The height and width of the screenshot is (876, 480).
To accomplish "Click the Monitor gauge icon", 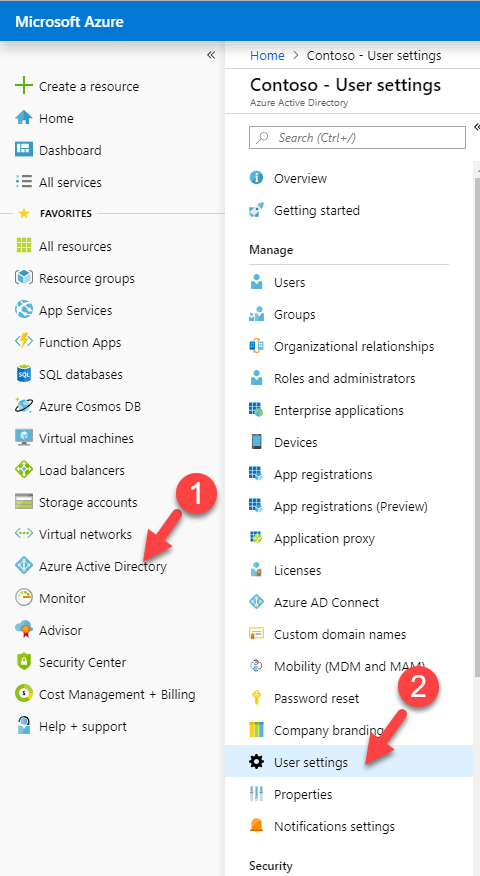I will point(24,598).
